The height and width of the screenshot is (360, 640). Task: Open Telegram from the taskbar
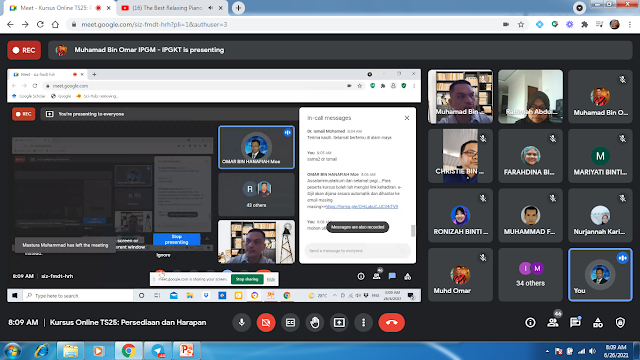[x=158, y=351]
